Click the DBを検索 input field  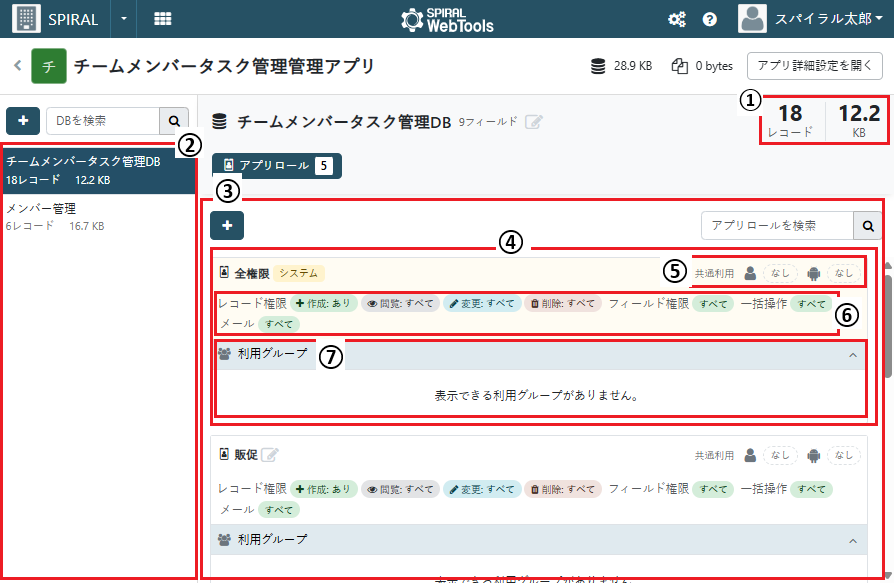click(x=103, y=121)
